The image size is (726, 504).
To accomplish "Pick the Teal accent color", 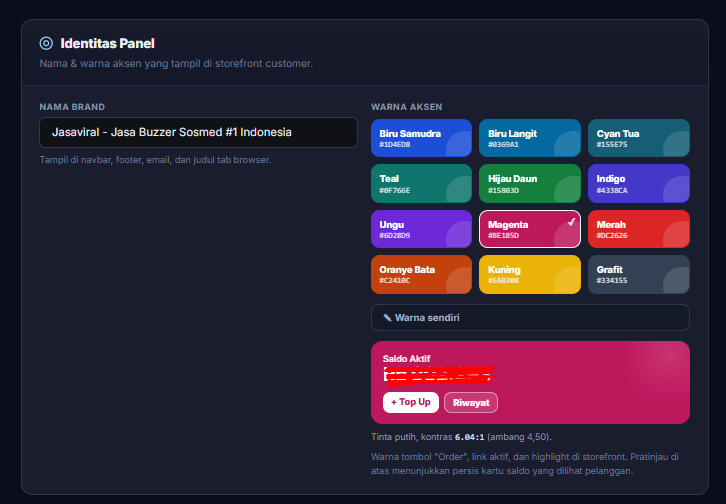I will tap(421, 183).
